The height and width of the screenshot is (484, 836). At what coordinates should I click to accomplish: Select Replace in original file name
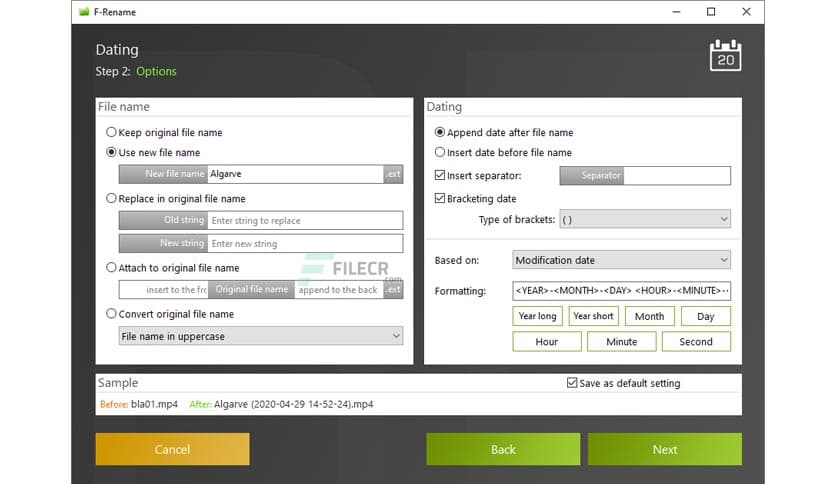(x=111, y=199)
